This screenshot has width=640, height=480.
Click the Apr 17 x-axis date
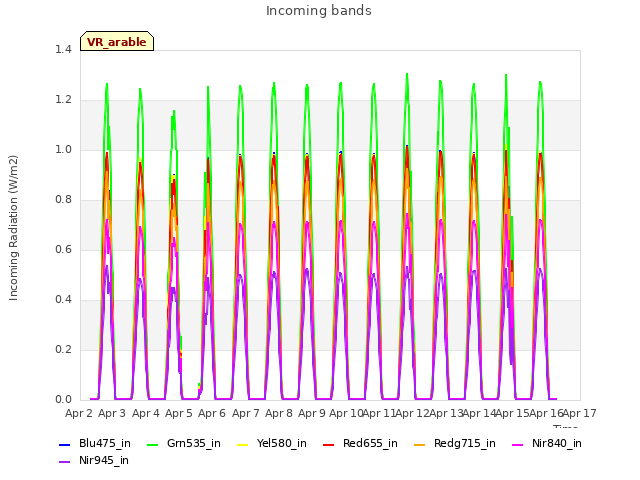(580, 413)
